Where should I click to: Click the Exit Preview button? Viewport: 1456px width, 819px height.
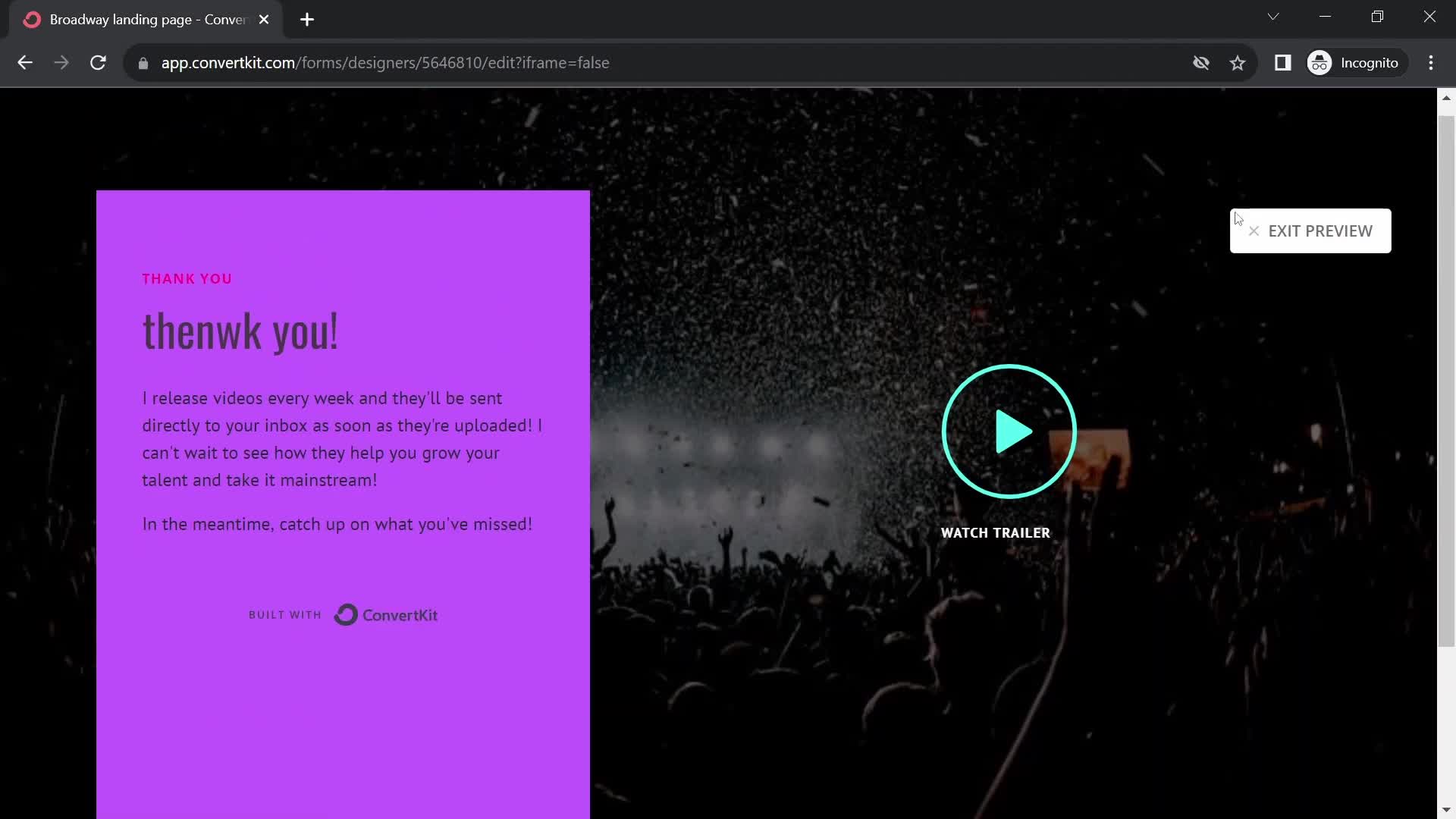click(1310, 231)
